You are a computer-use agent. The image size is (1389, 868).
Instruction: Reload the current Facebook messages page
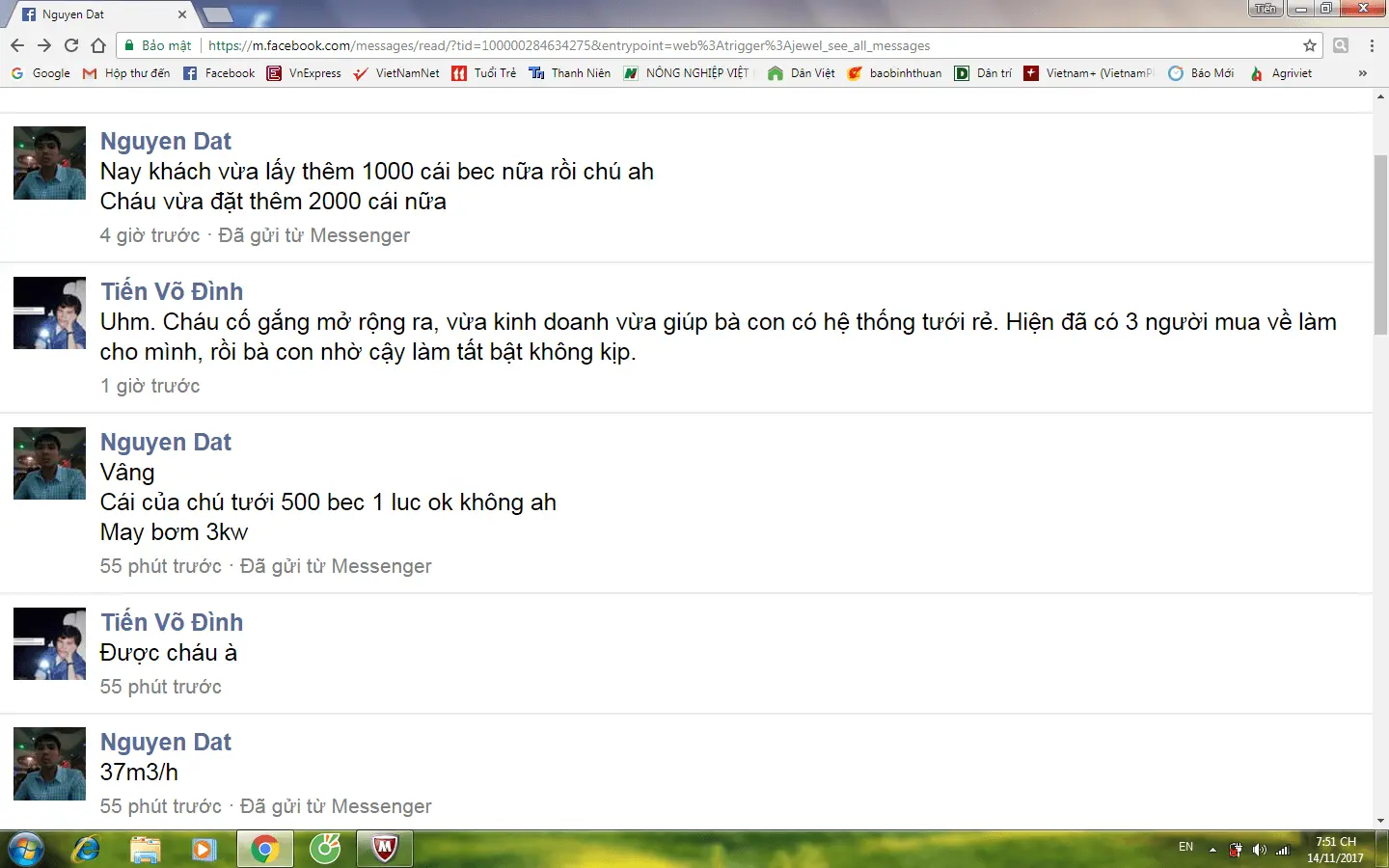point(70,44)
